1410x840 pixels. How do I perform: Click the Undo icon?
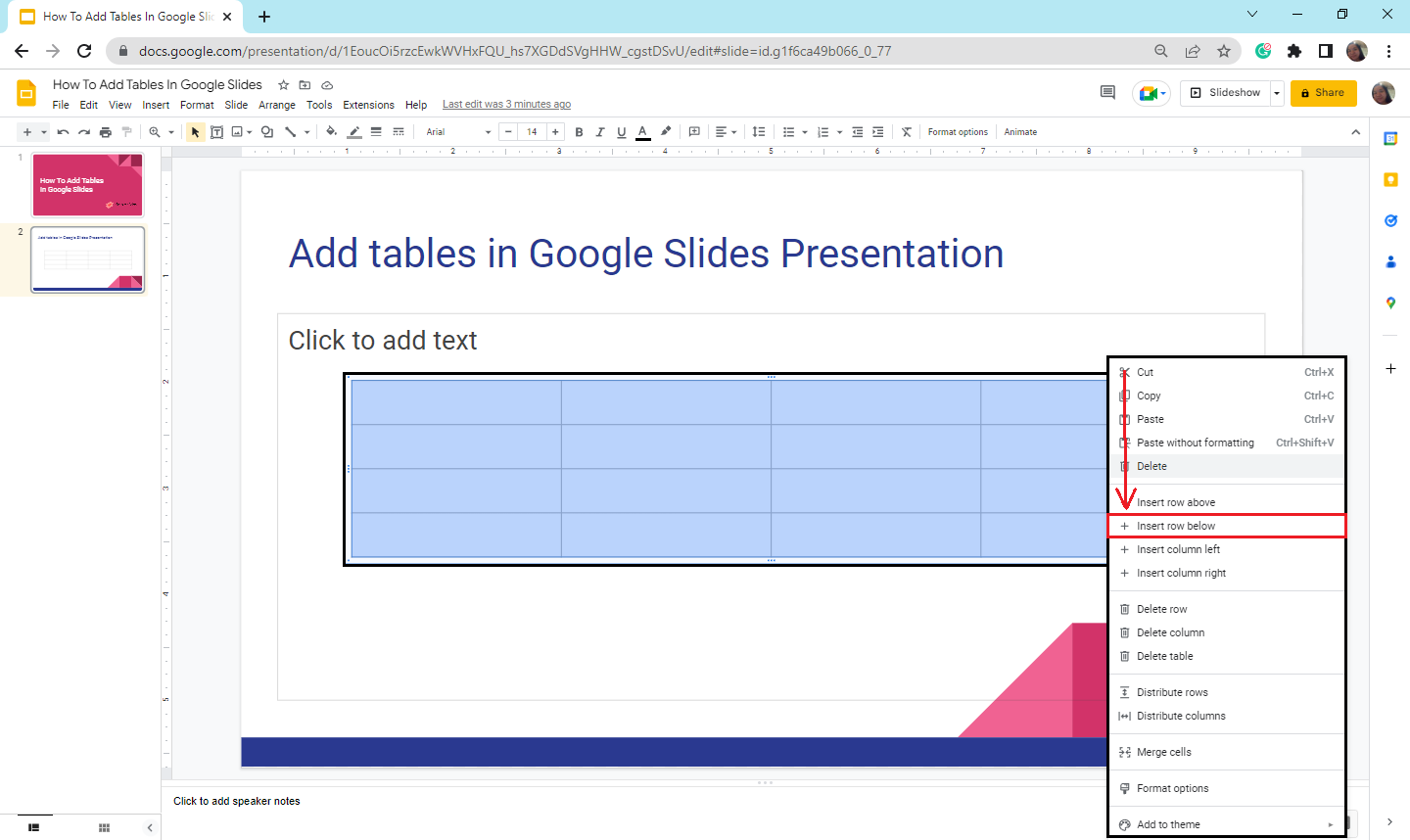click(x=64, y=132)
